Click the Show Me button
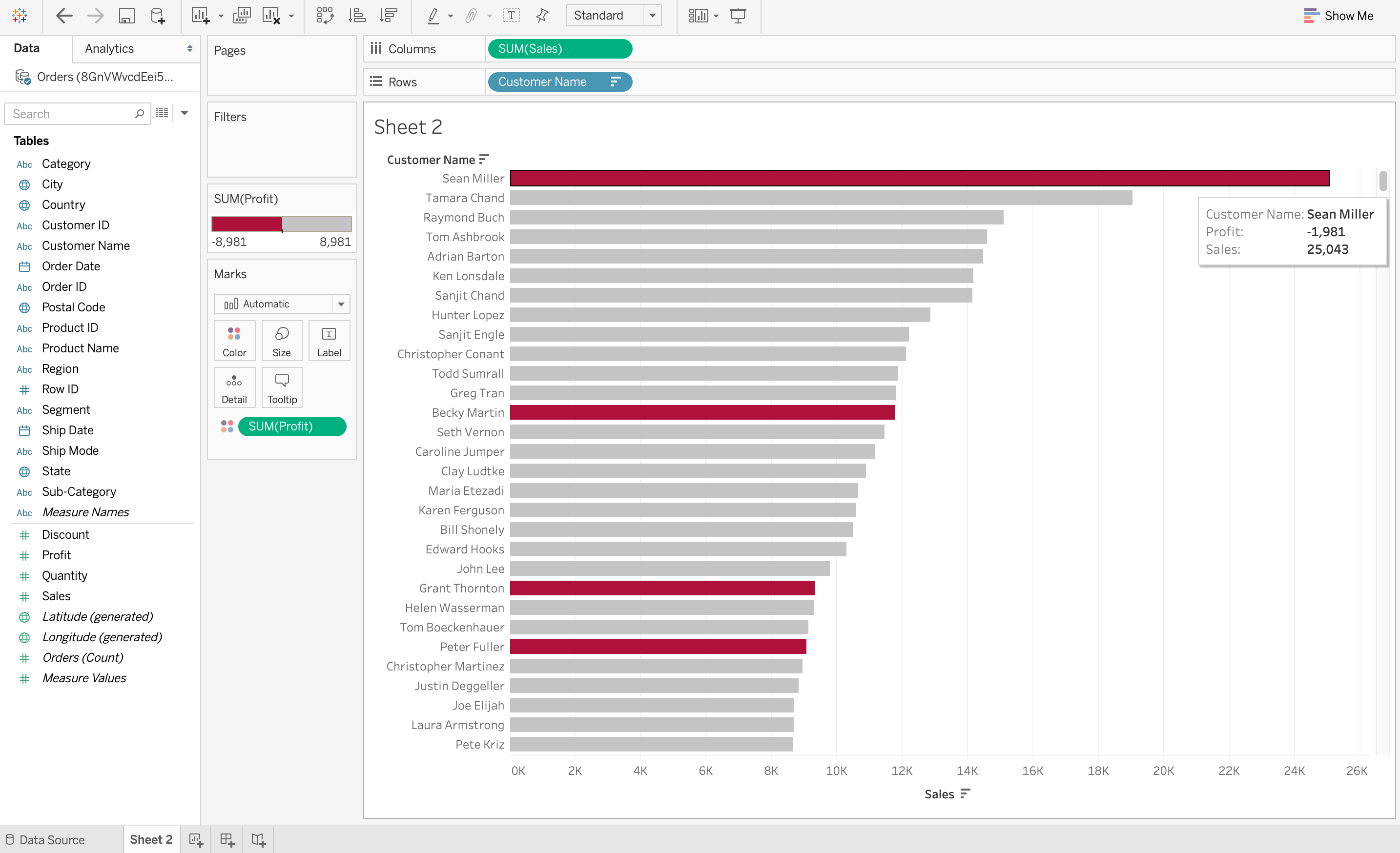Image resolution: width=1400 pixels, height=853 pixels. point(1339,15)
